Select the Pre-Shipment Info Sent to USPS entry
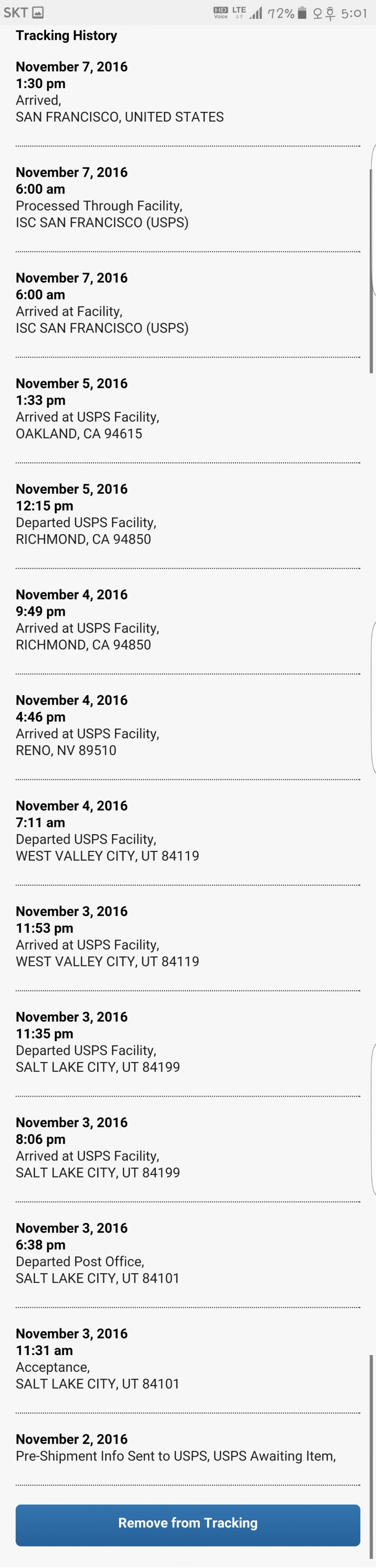The height and width of the screenshot is (1568, 376). coord(175,1447)
